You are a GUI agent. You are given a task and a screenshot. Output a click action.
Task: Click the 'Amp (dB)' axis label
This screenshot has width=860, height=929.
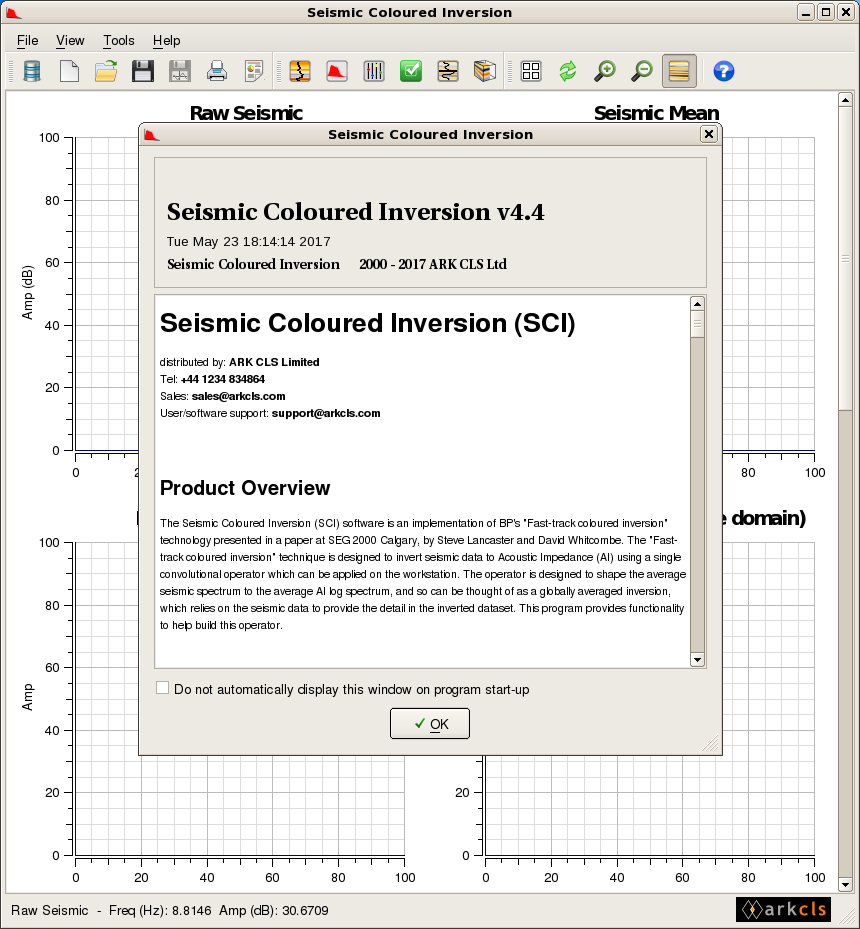tap(27, 293)
